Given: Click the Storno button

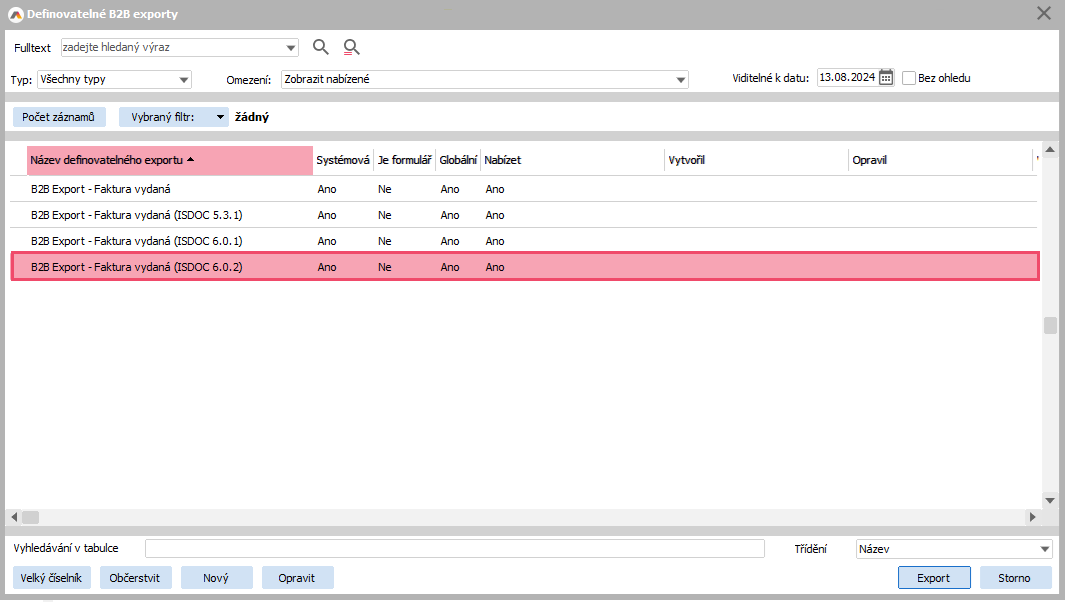Looking at the screenshot, I should pyautogui.click(x=1015, y=578).
